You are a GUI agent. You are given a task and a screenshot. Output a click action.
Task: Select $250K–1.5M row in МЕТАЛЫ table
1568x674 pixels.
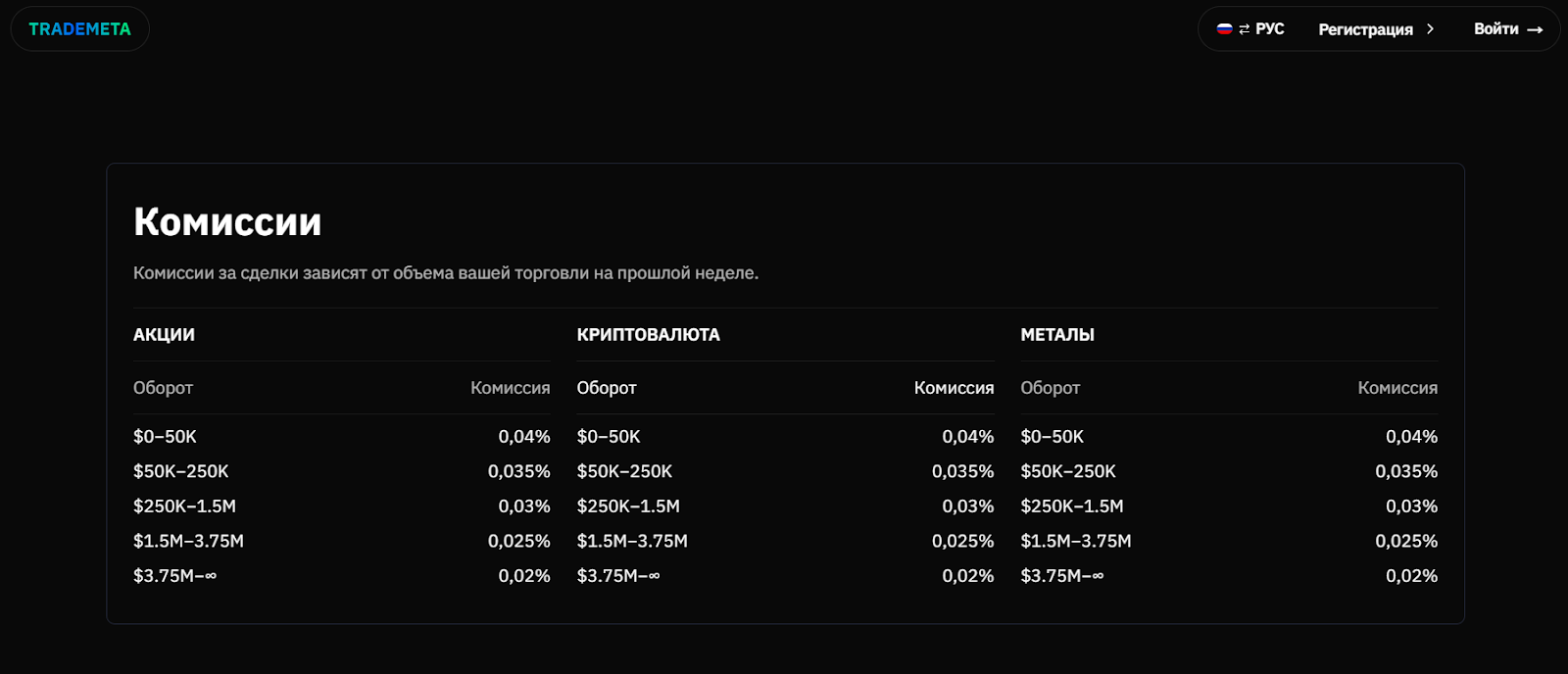[x=1229, y=506]
